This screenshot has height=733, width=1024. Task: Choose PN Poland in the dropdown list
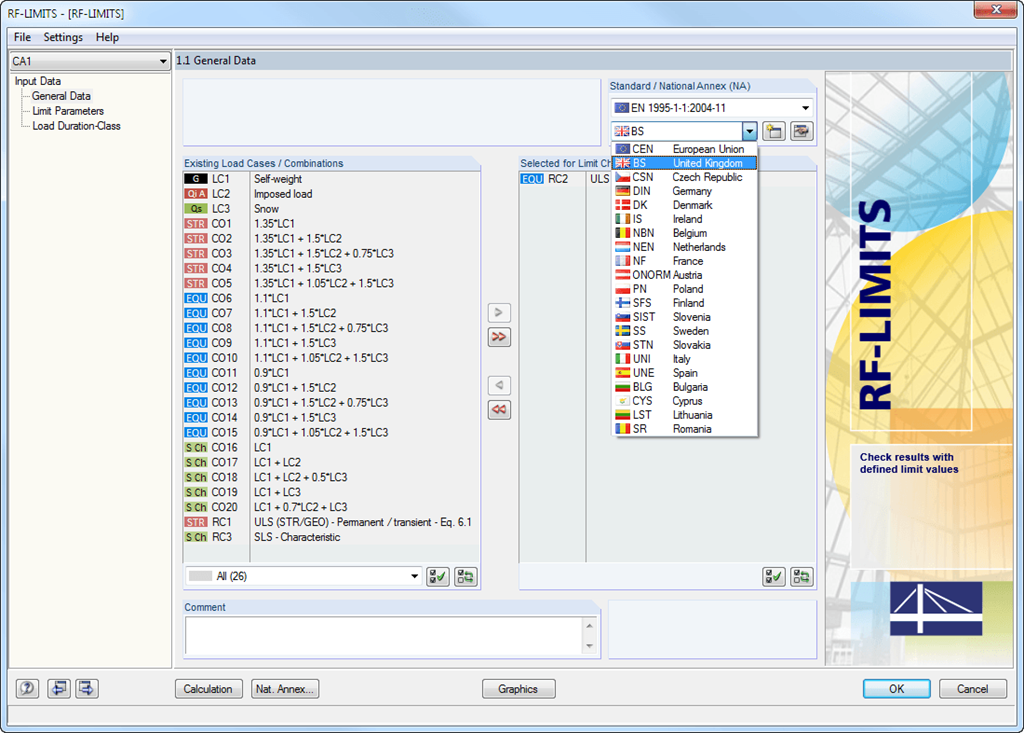tap(684, 289)
